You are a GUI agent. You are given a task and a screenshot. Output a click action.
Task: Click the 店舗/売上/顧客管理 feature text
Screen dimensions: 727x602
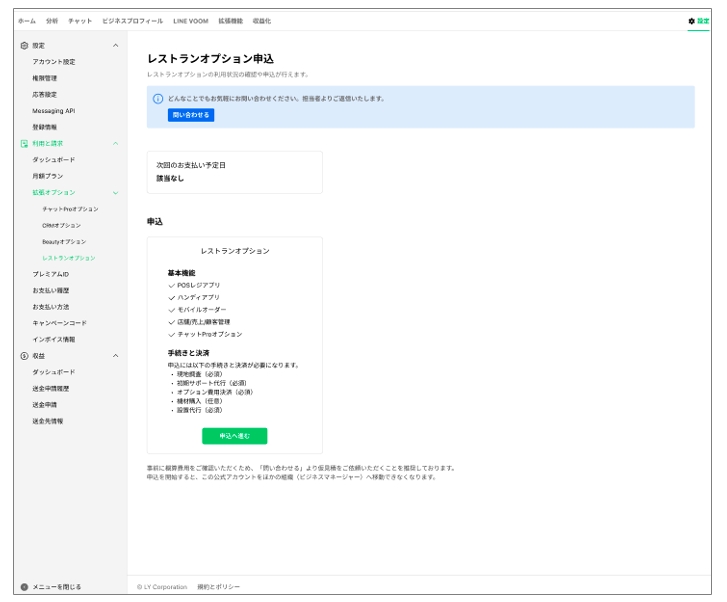pos(204,322)
